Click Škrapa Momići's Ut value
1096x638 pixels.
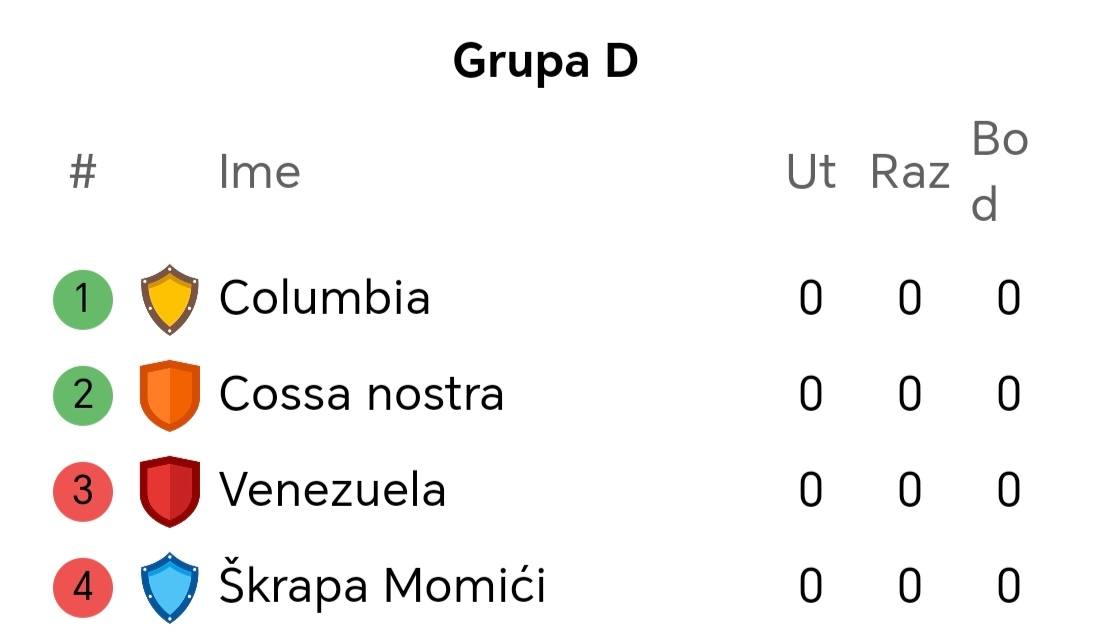tap(811, 586)
